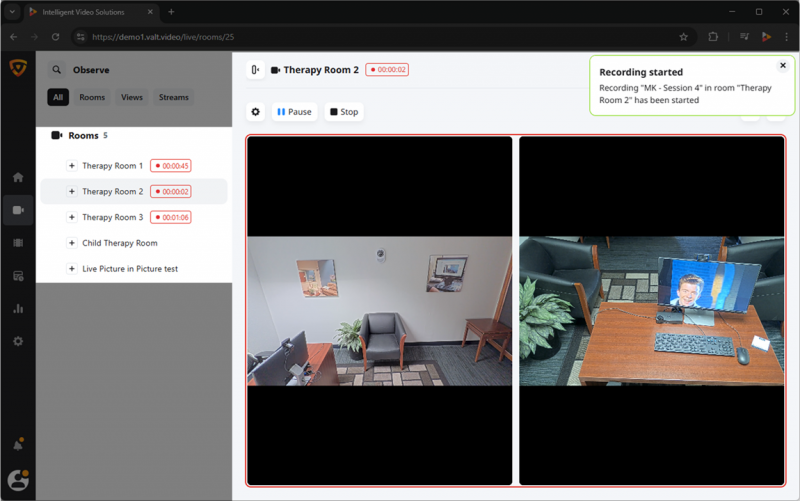The height and width of the screenshot is (501, 800).
Task: Expand Therapy Room 3 plus button
Action: (71, 217)
